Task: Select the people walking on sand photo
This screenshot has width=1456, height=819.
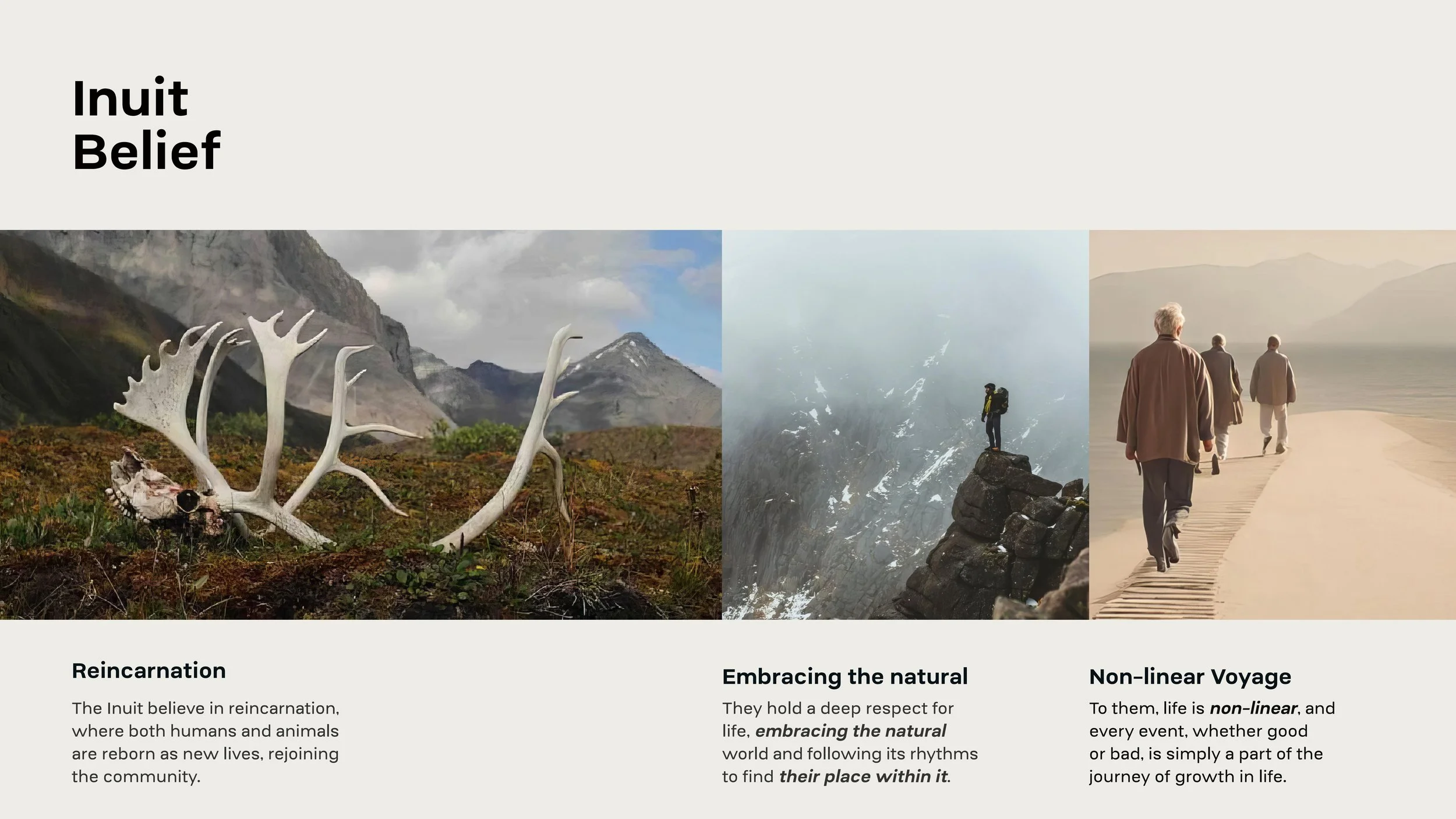Action: pyautogui.click(x=1273, y=425)
